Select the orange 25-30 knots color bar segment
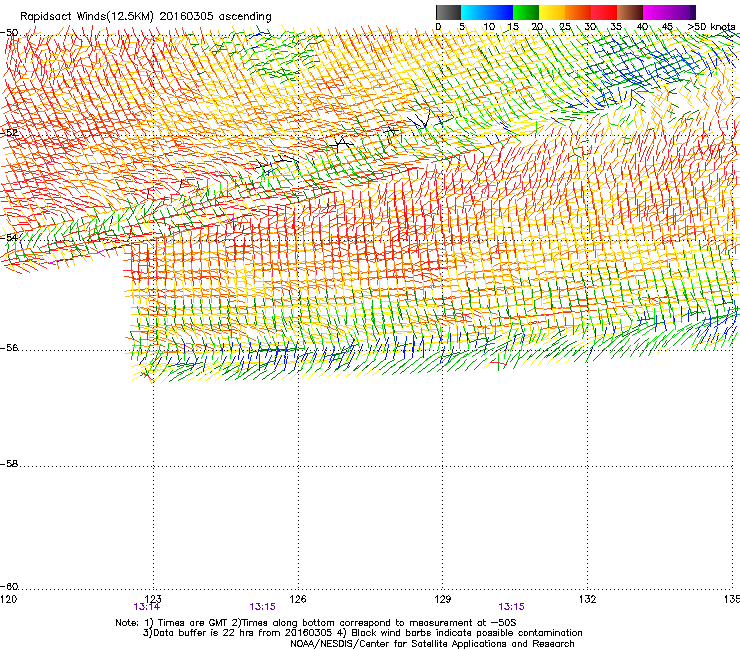Screen dimensions: 740x650 point(578,12)
